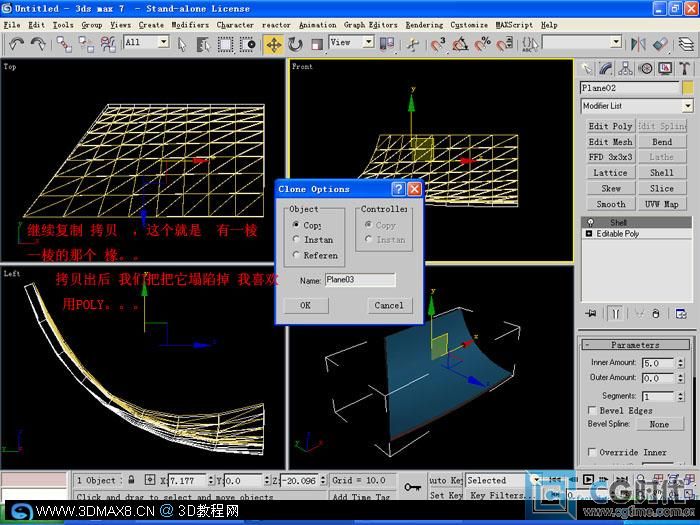Click the Redo arrow in toolbar
Screen dimensions: 700x525
tap(39, 44)
